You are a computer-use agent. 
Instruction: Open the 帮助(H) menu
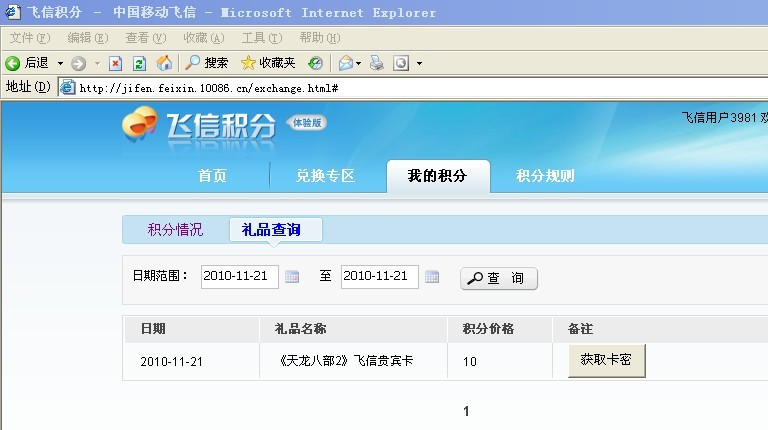[320, 38]
